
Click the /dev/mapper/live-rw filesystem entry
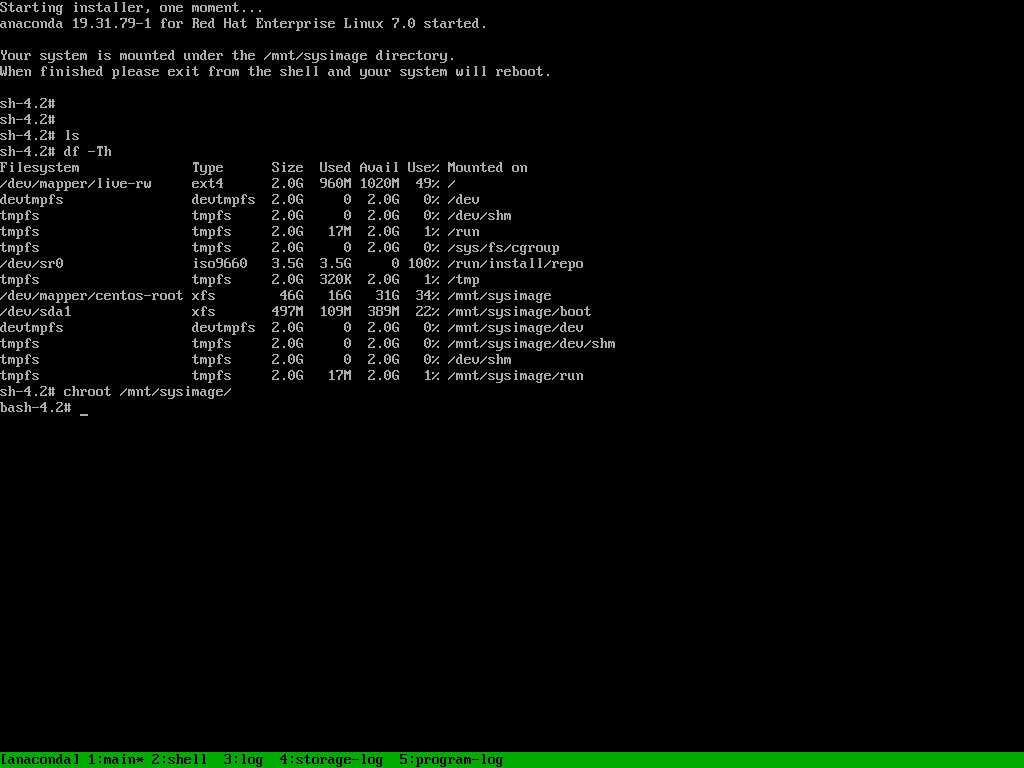click(x=76, y=184)
